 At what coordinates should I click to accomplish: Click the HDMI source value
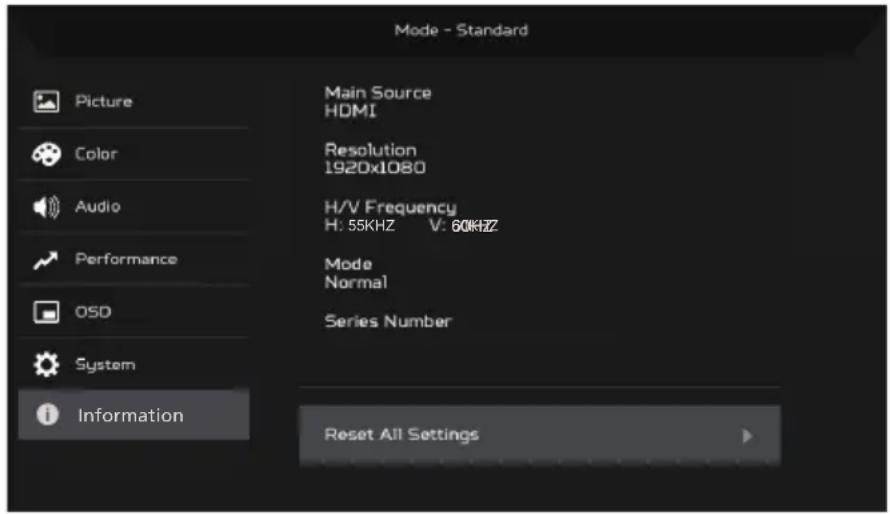click(350, 111)
